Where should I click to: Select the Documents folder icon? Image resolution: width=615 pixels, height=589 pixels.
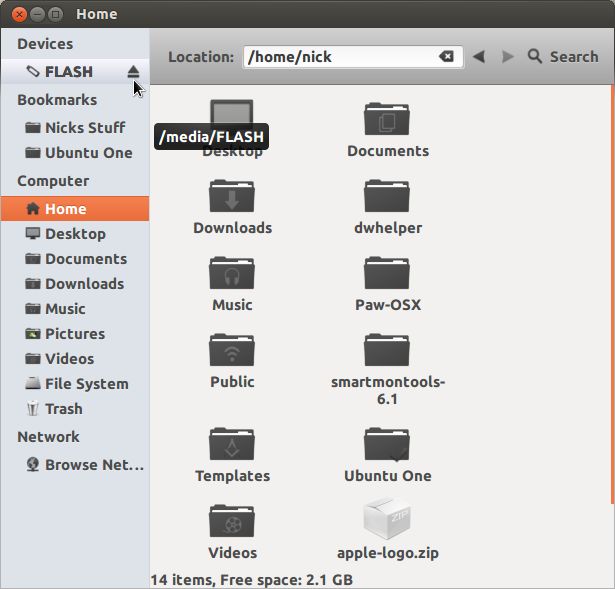[x=387, y=119]
